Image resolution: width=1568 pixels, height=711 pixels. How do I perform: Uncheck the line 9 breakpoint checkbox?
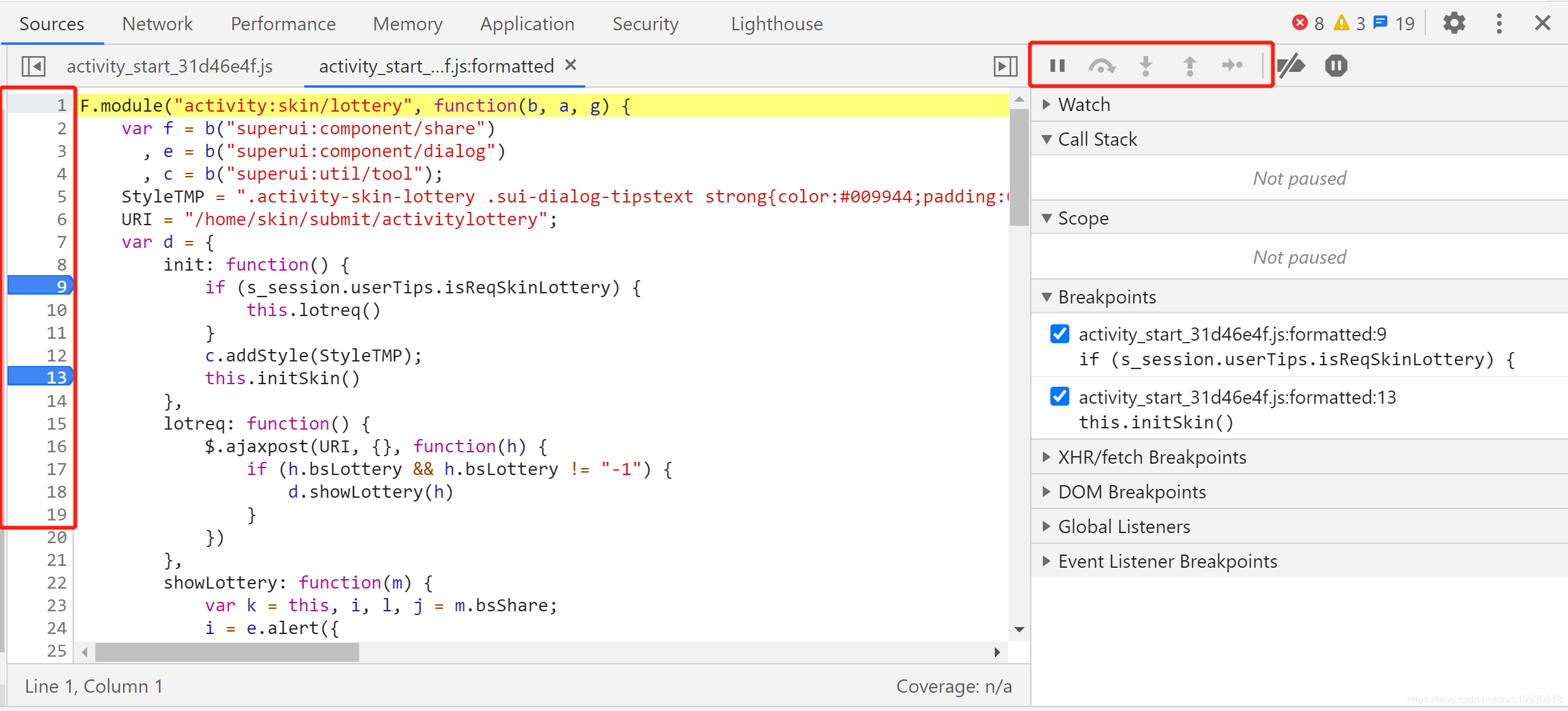point(1060,334)
